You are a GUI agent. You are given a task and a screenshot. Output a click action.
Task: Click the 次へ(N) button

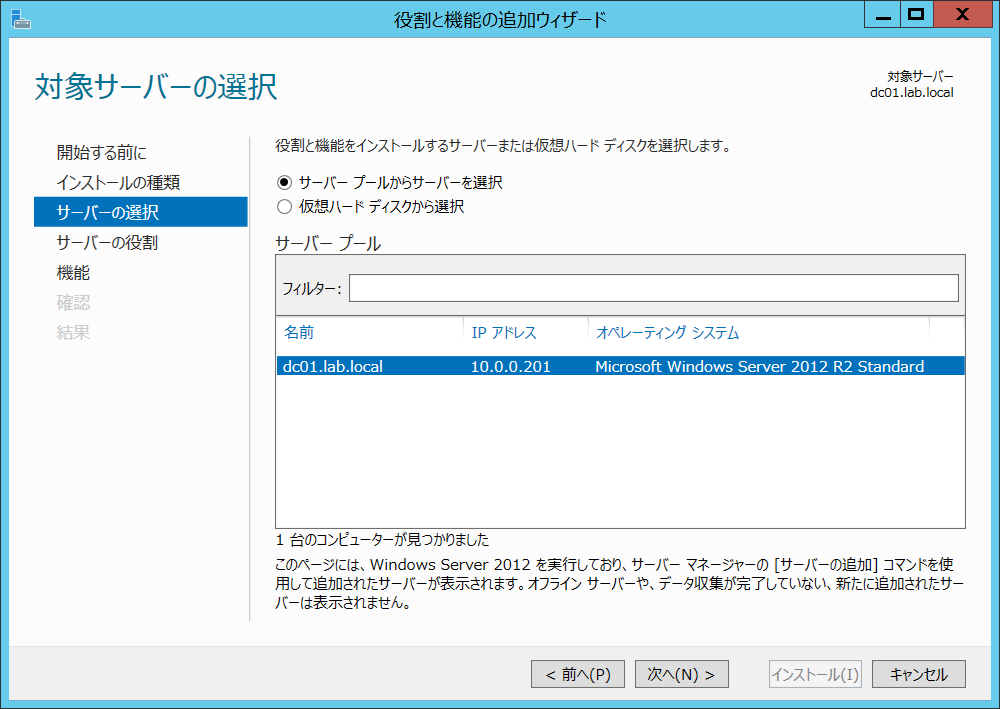pyautogui.click(x=681, y=674)
